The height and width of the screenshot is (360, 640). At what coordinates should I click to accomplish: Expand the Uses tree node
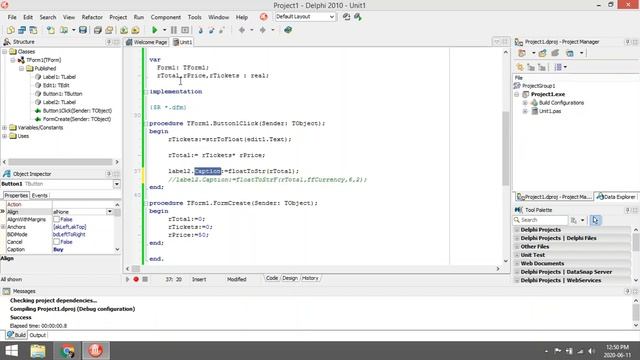pyautogui.click(x=4, y=136)
